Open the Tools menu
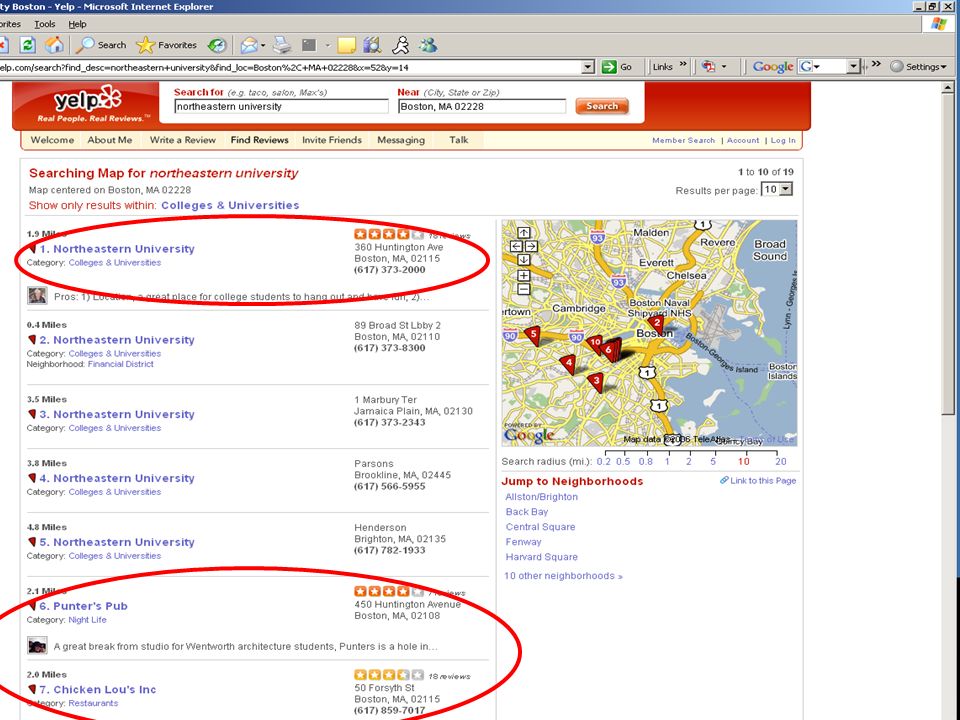Viewport: 960px width, 720px height. [x=44, y=24]
